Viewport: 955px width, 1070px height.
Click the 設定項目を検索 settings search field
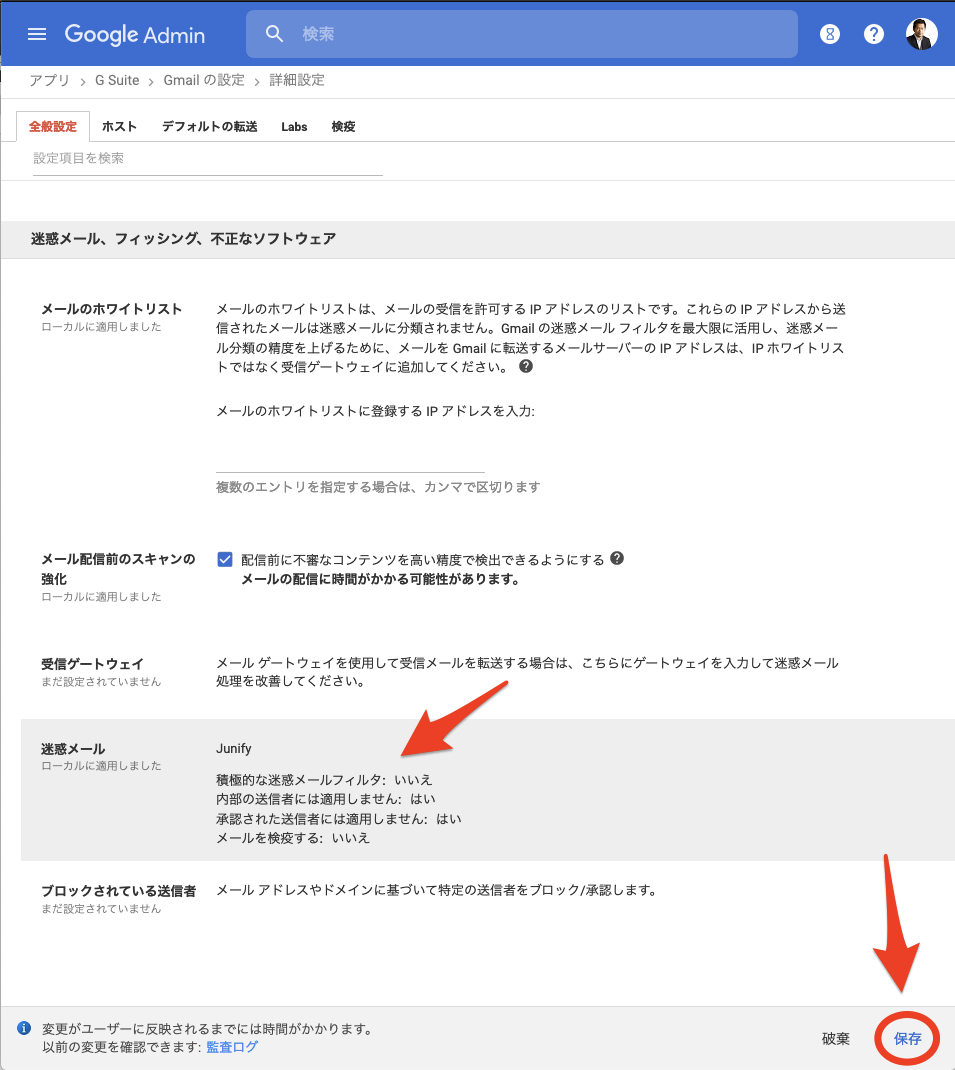[207, 159]
